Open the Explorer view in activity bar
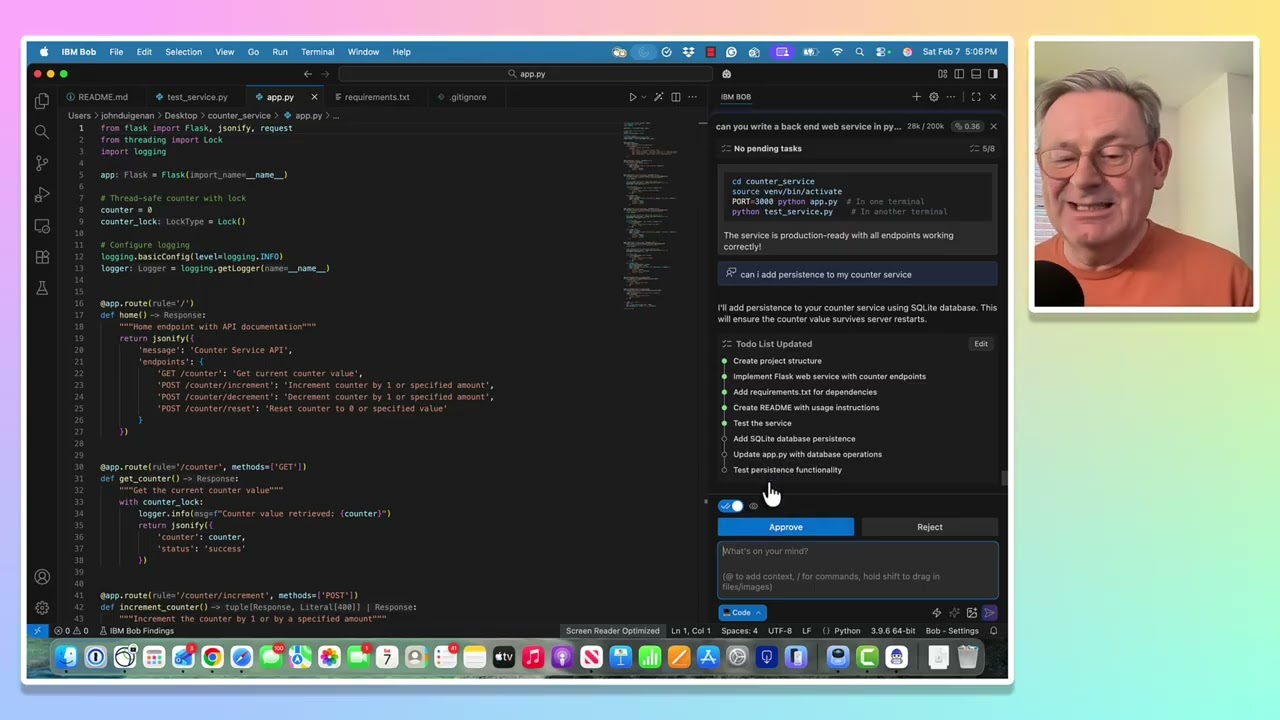The height and width of the screenshot is (720, 1280). click(x=42, y=100)
